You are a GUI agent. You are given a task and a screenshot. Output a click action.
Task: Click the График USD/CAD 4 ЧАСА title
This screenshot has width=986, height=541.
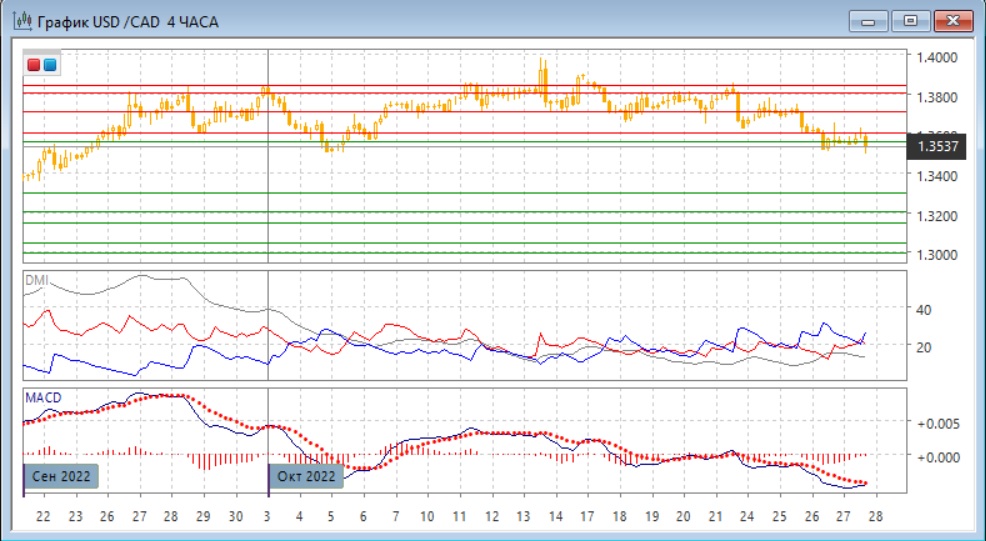click(128, 22)
